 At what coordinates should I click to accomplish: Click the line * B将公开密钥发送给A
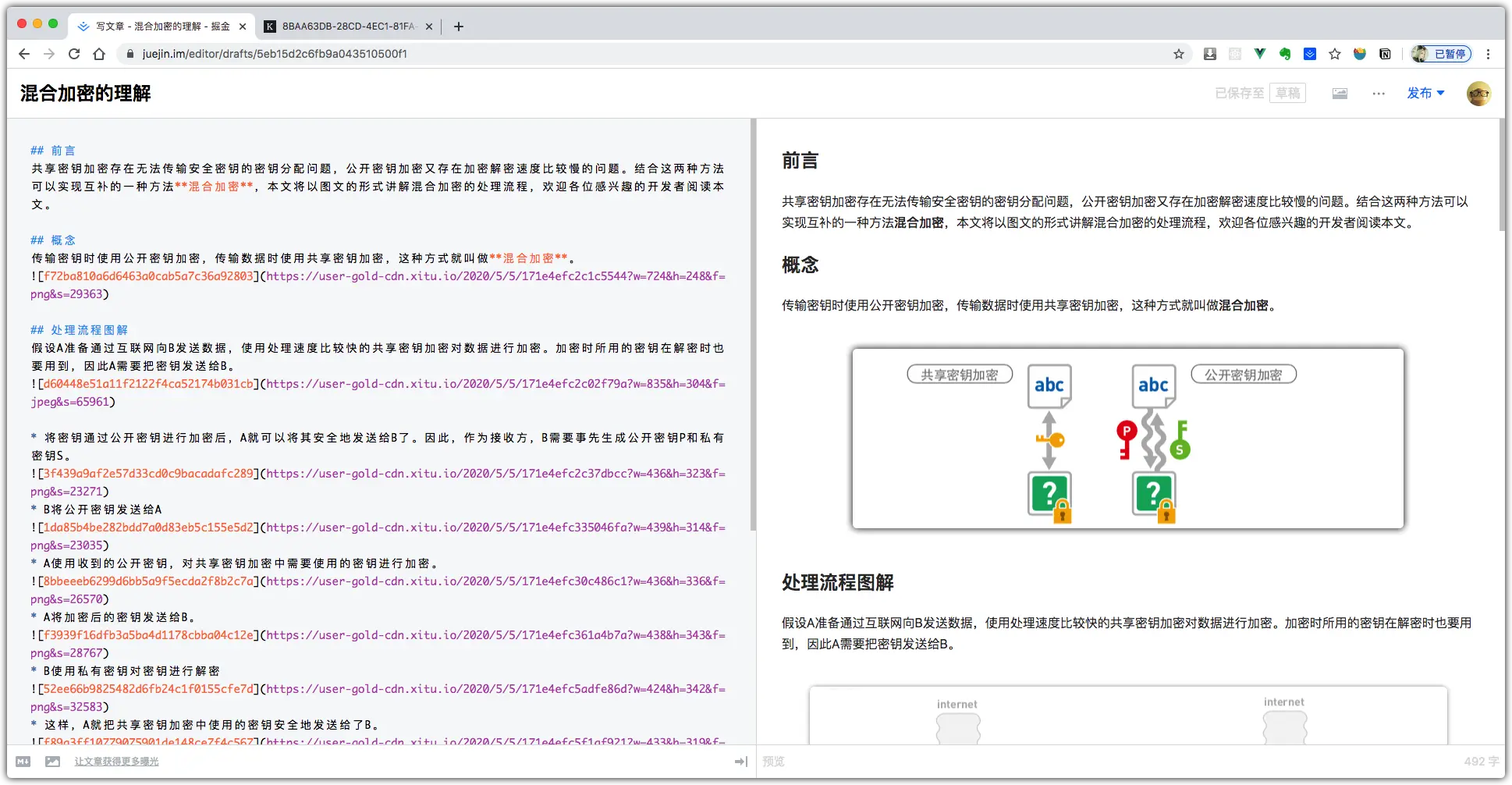pyautogui.click(x=96, y=510)
